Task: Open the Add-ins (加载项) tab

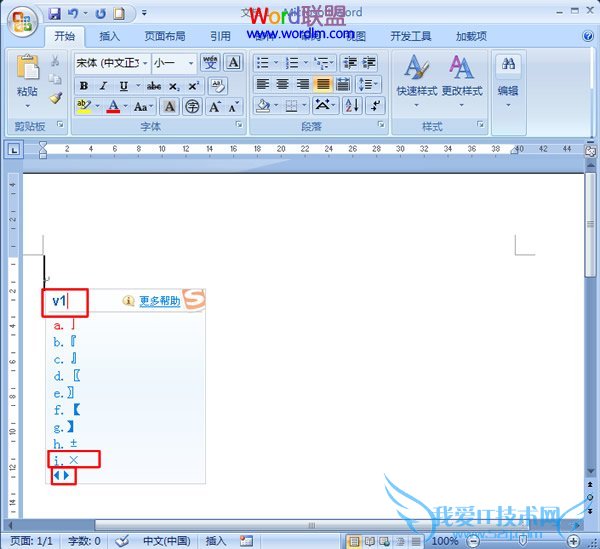Action: 471,36
